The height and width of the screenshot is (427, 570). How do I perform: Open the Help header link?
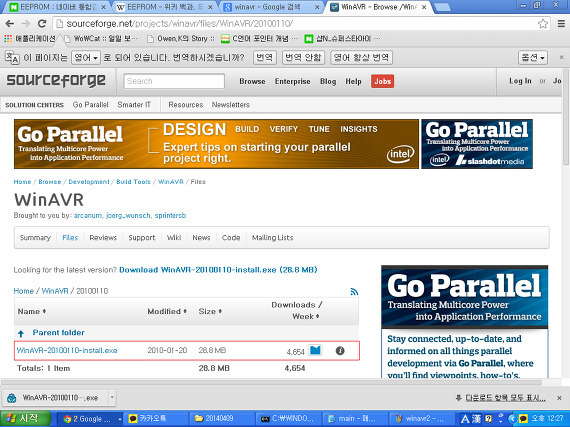pos(353,81)
